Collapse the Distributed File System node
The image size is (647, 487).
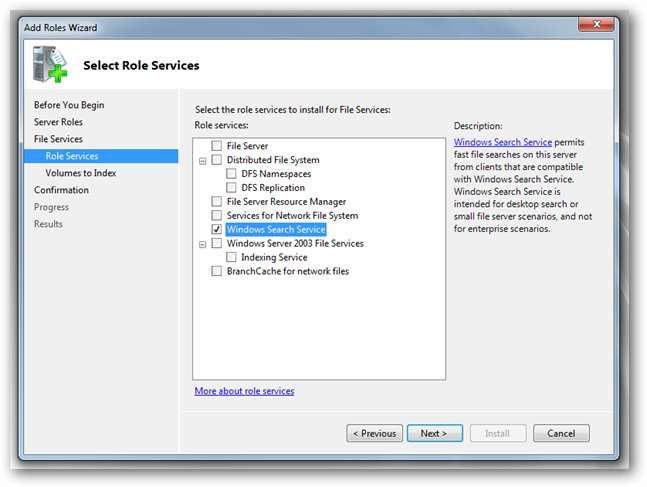(x=203, y=161)
